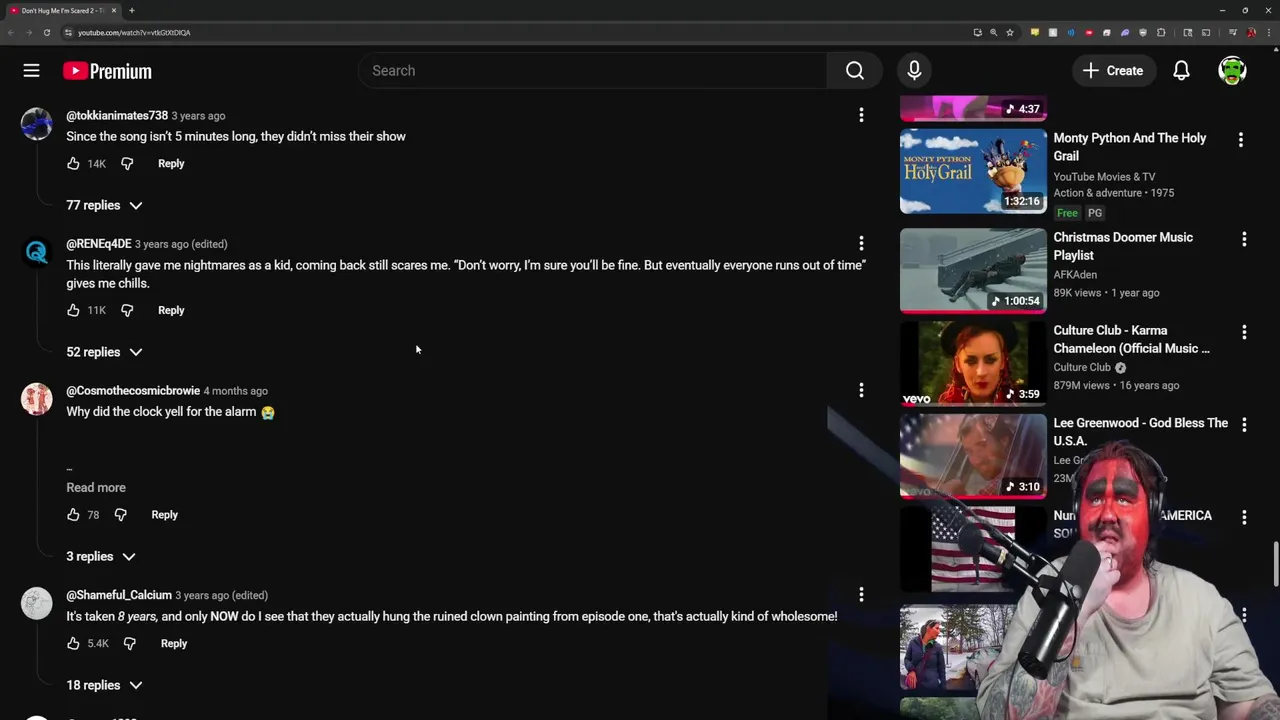Open options menu for @Cosmothecosmicbrowie comment
1280x720 pixels.
861,390
